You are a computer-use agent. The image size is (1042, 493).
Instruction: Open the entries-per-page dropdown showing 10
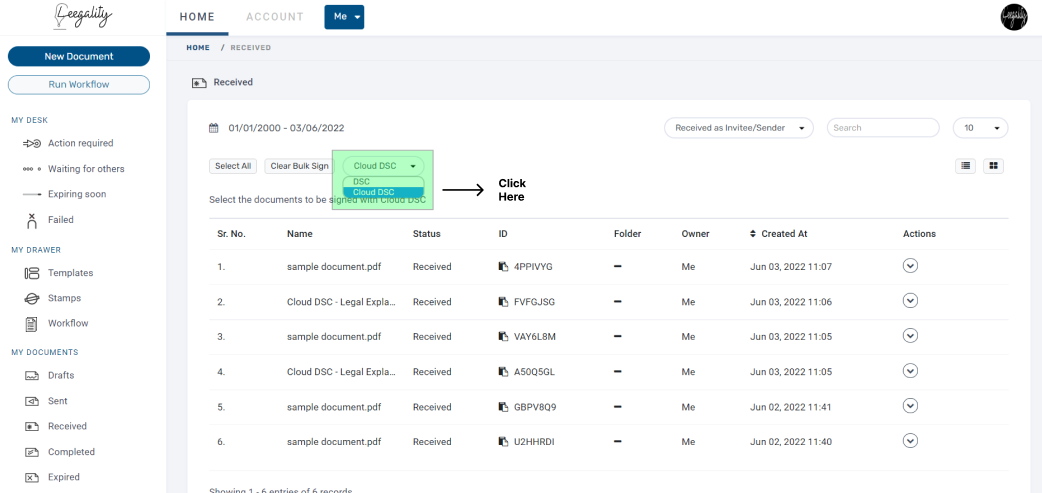[x=981, y=128]
